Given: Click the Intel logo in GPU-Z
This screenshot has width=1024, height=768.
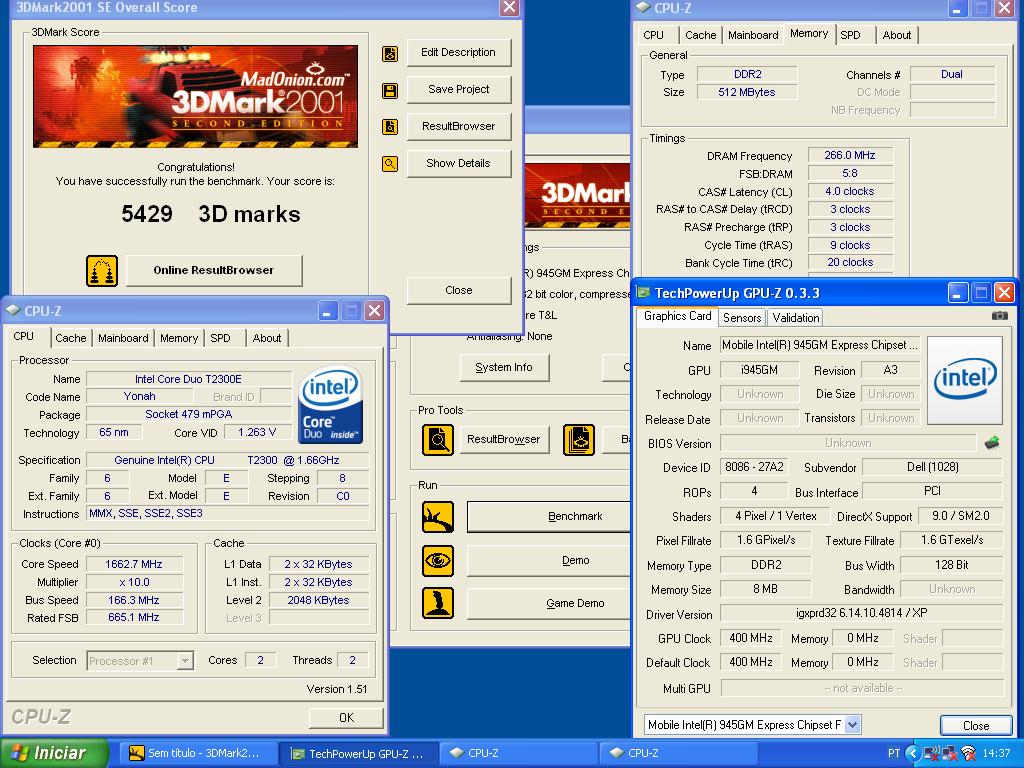Looking at the screenshot, I should coord(965,381).
